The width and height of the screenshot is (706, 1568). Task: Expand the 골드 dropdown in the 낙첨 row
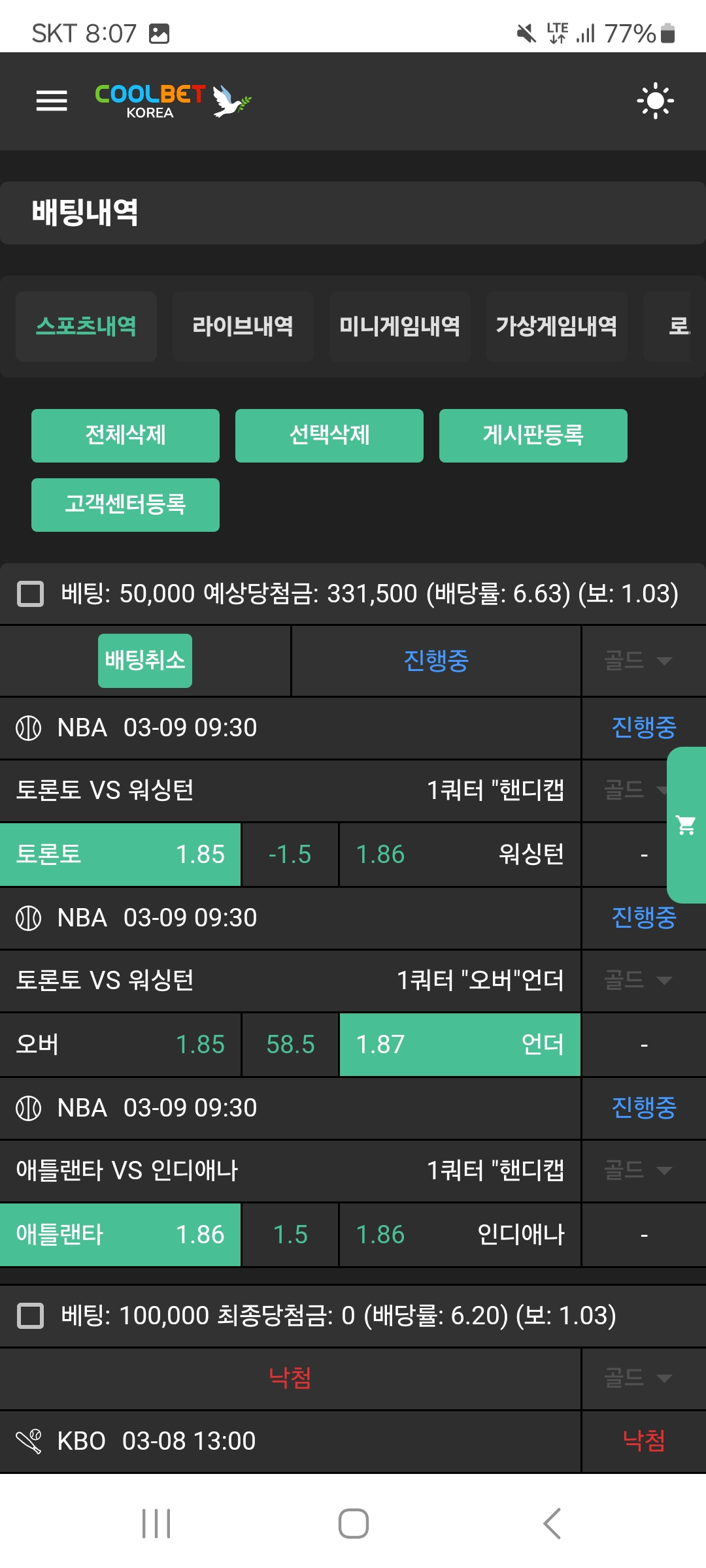pyautogui.click(x=637, y=1378)
